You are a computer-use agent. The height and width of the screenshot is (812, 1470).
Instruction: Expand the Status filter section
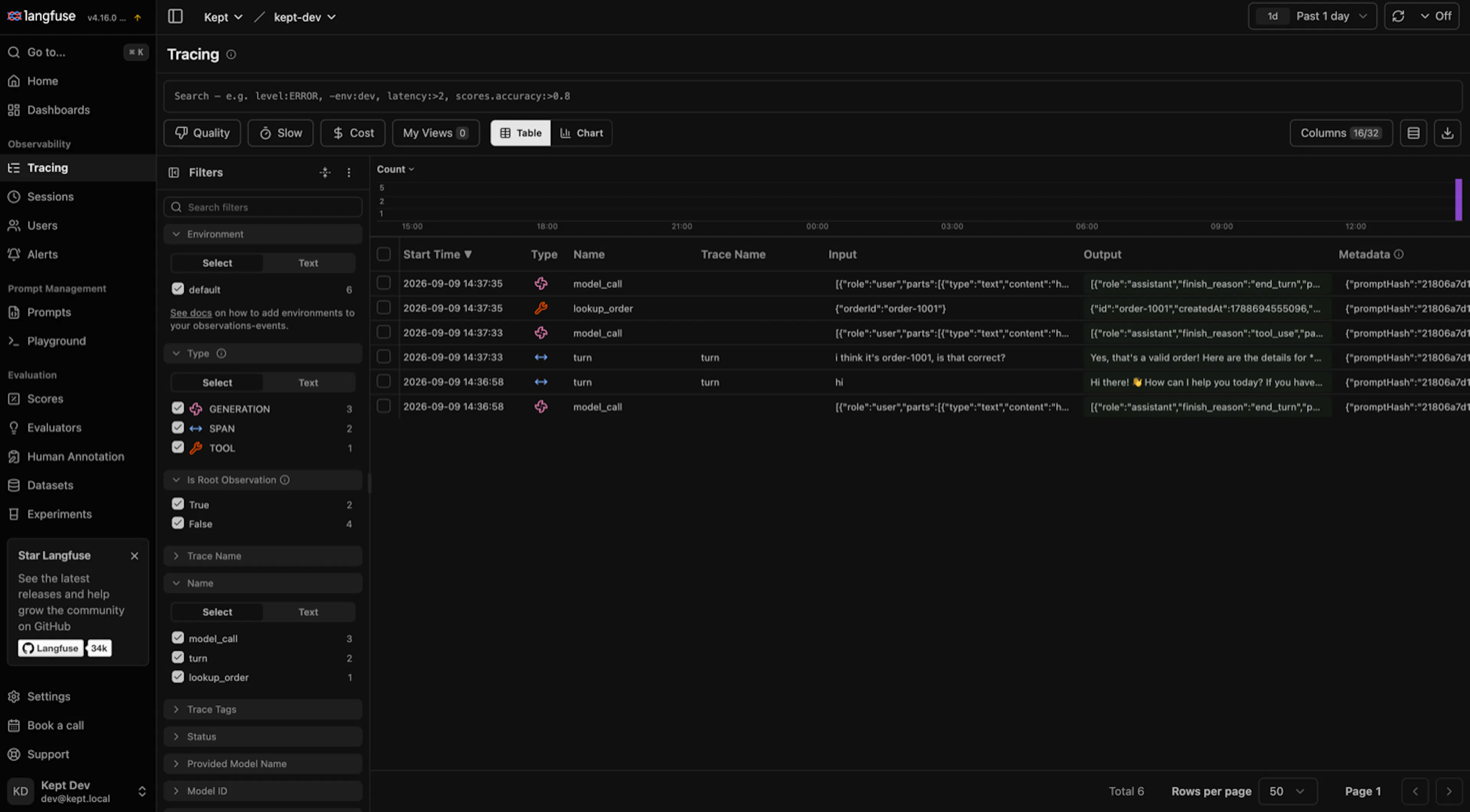(x=263, y=737)
